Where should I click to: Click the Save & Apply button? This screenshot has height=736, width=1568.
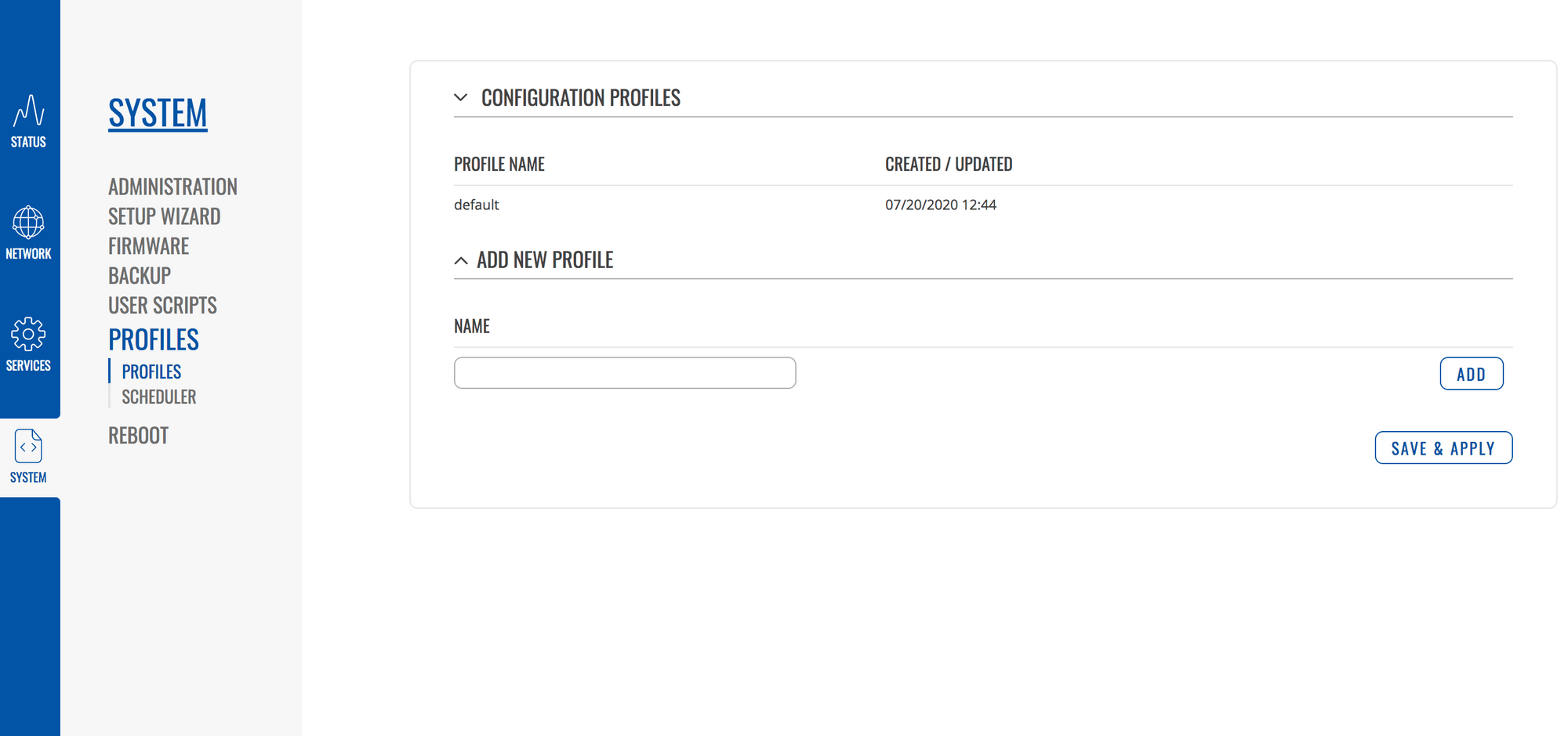pyautogui.click(x=1443, y=448)
